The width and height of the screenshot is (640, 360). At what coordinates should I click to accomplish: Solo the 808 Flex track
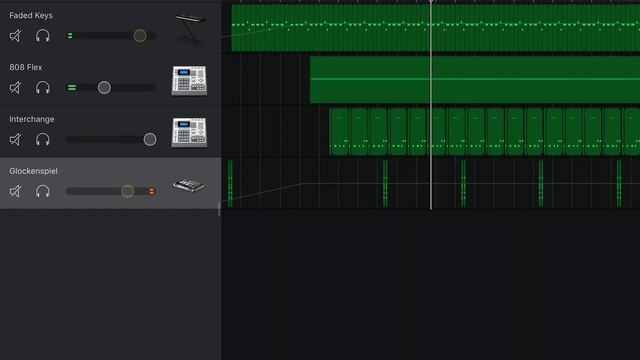pos(42,88)
